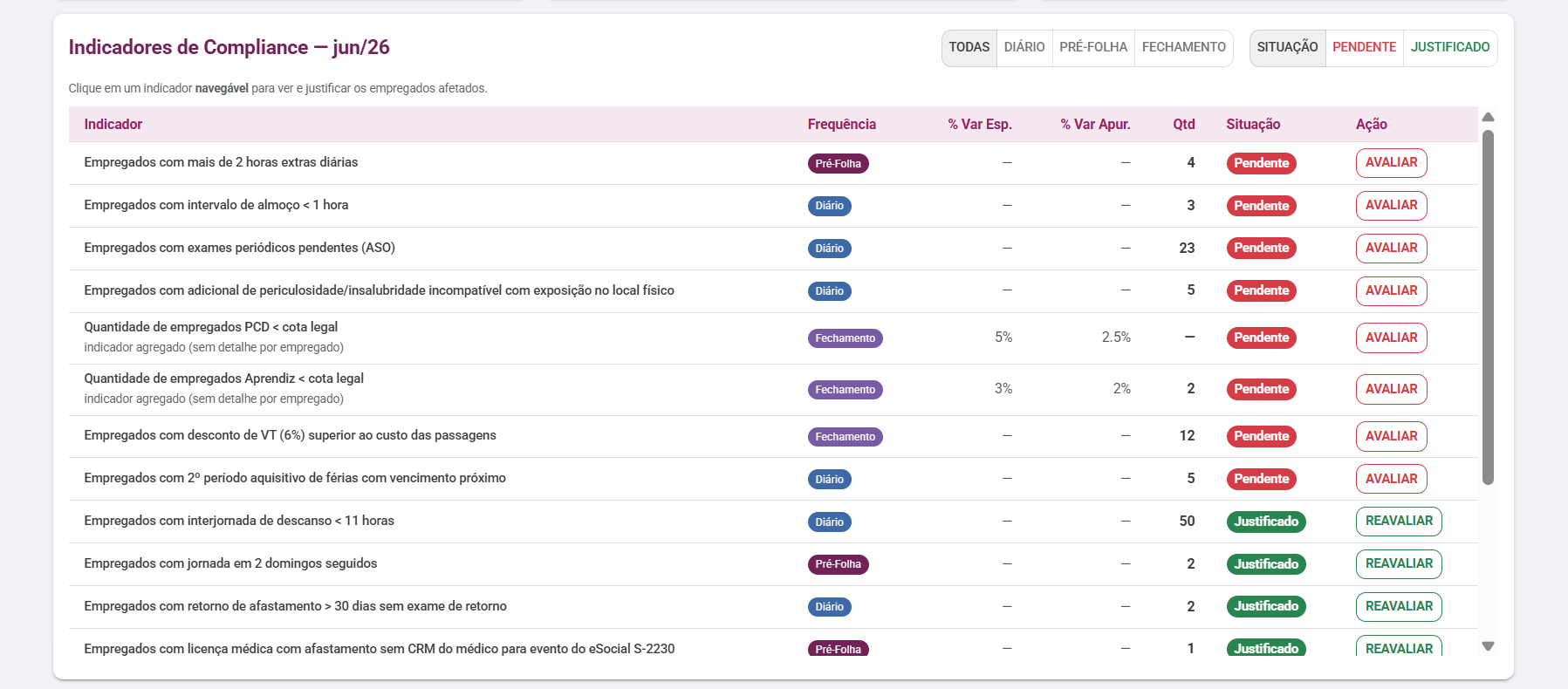Open indicator 'Empregados com intervalo de almoço < 1 hora'
This screenshot has width=1568, height=689.
216,205
